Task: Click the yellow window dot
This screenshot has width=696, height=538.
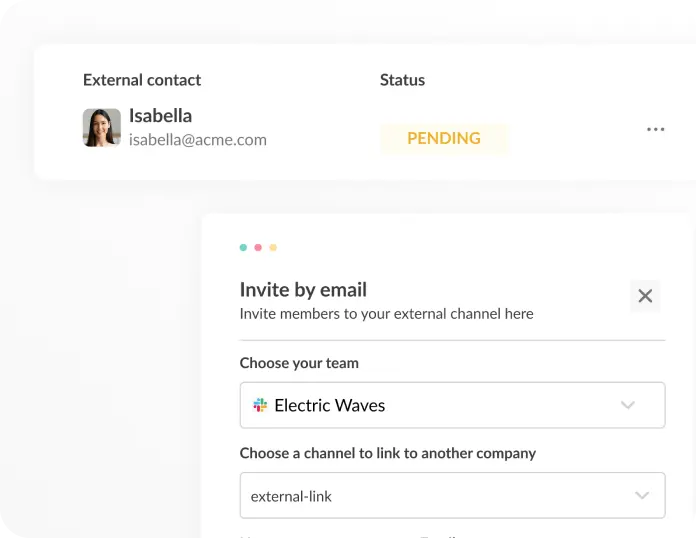Action: click(273, 247)
